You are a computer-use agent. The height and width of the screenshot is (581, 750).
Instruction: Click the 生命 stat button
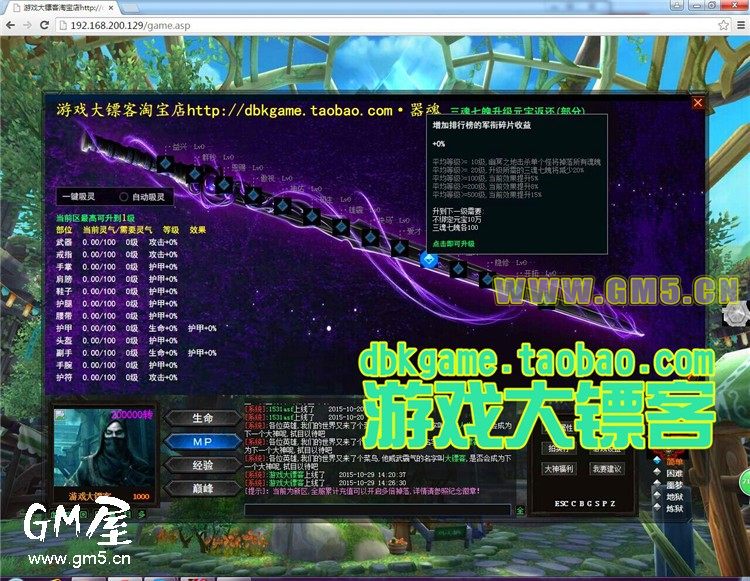click(203, 418)
